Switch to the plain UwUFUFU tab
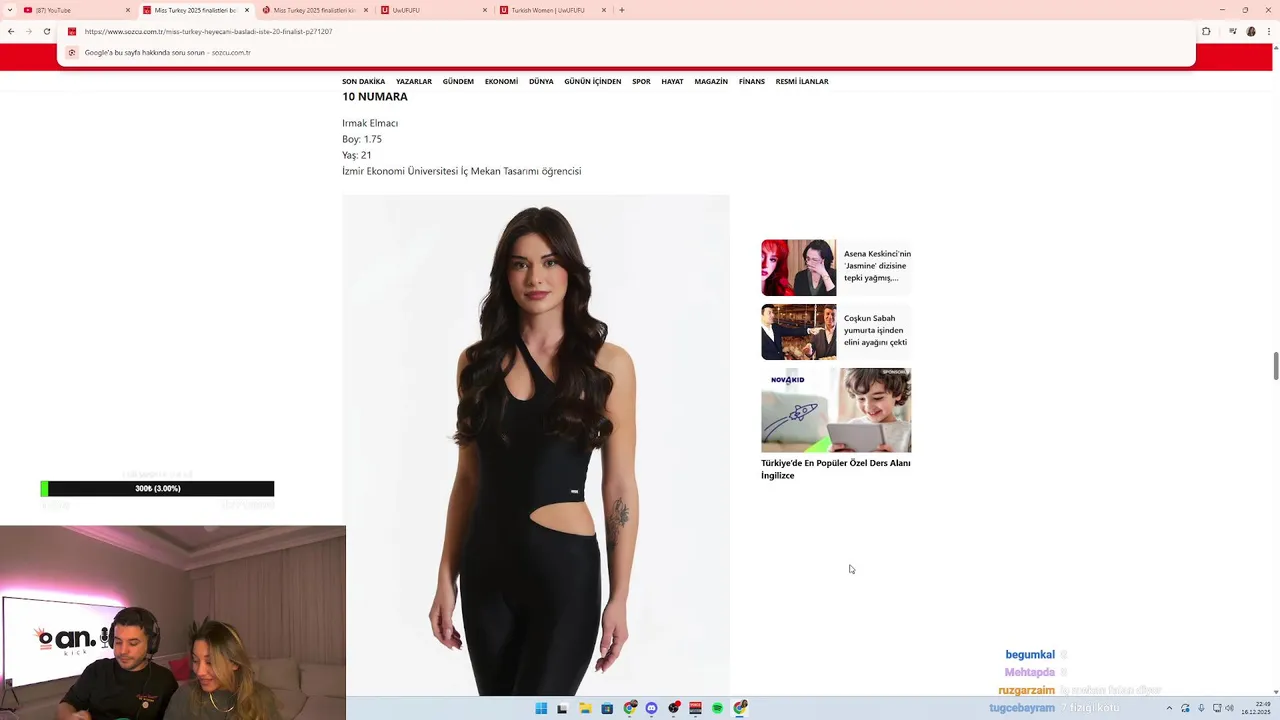 pyautogui.click(x=434, y=10)
